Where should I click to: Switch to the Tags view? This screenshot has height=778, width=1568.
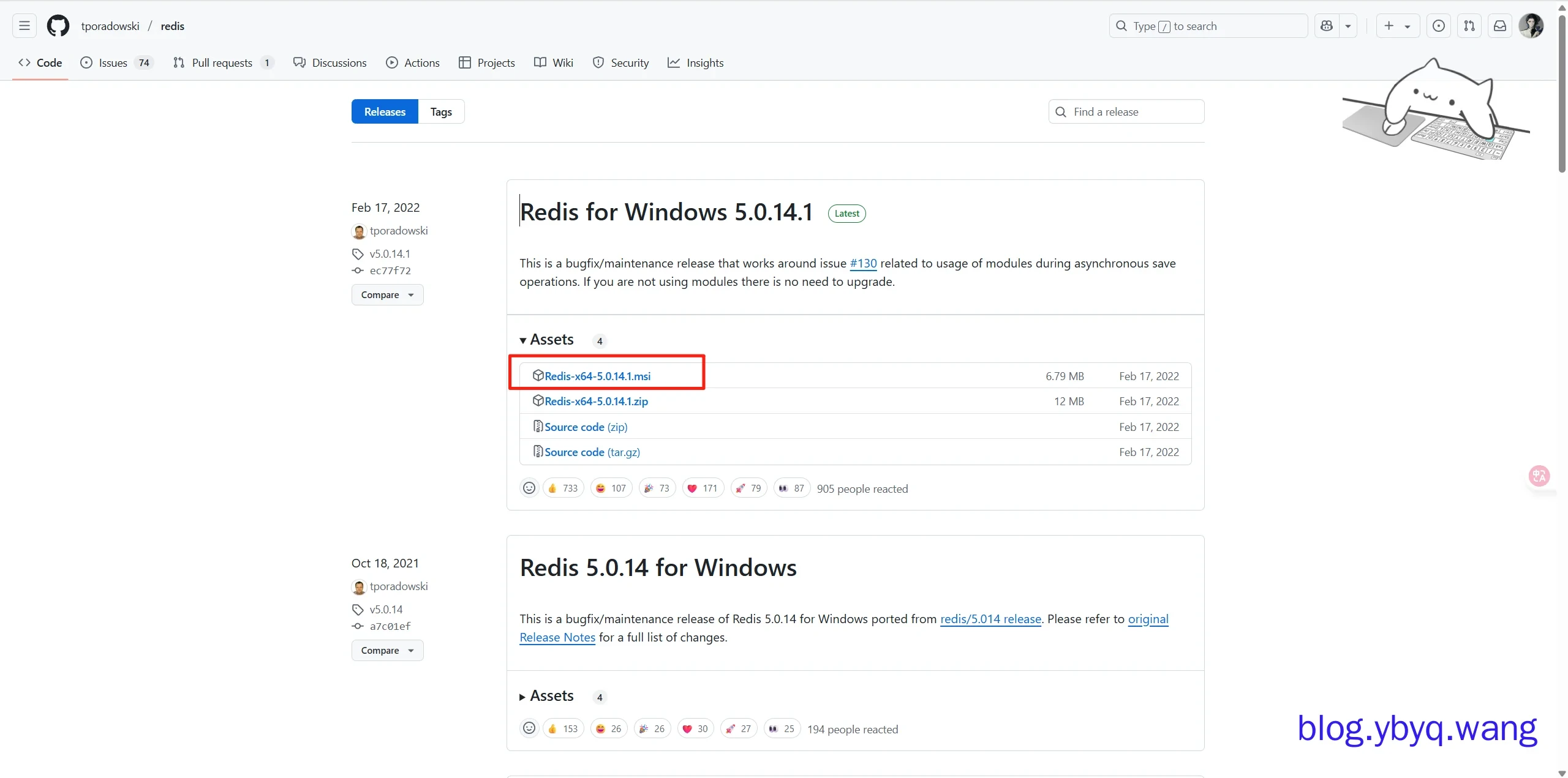click(441, 111)
